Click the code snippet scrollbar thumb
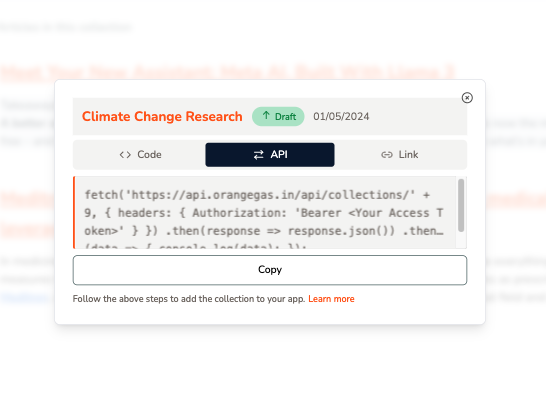Screen dimensions: 546x408 point(461,205)
